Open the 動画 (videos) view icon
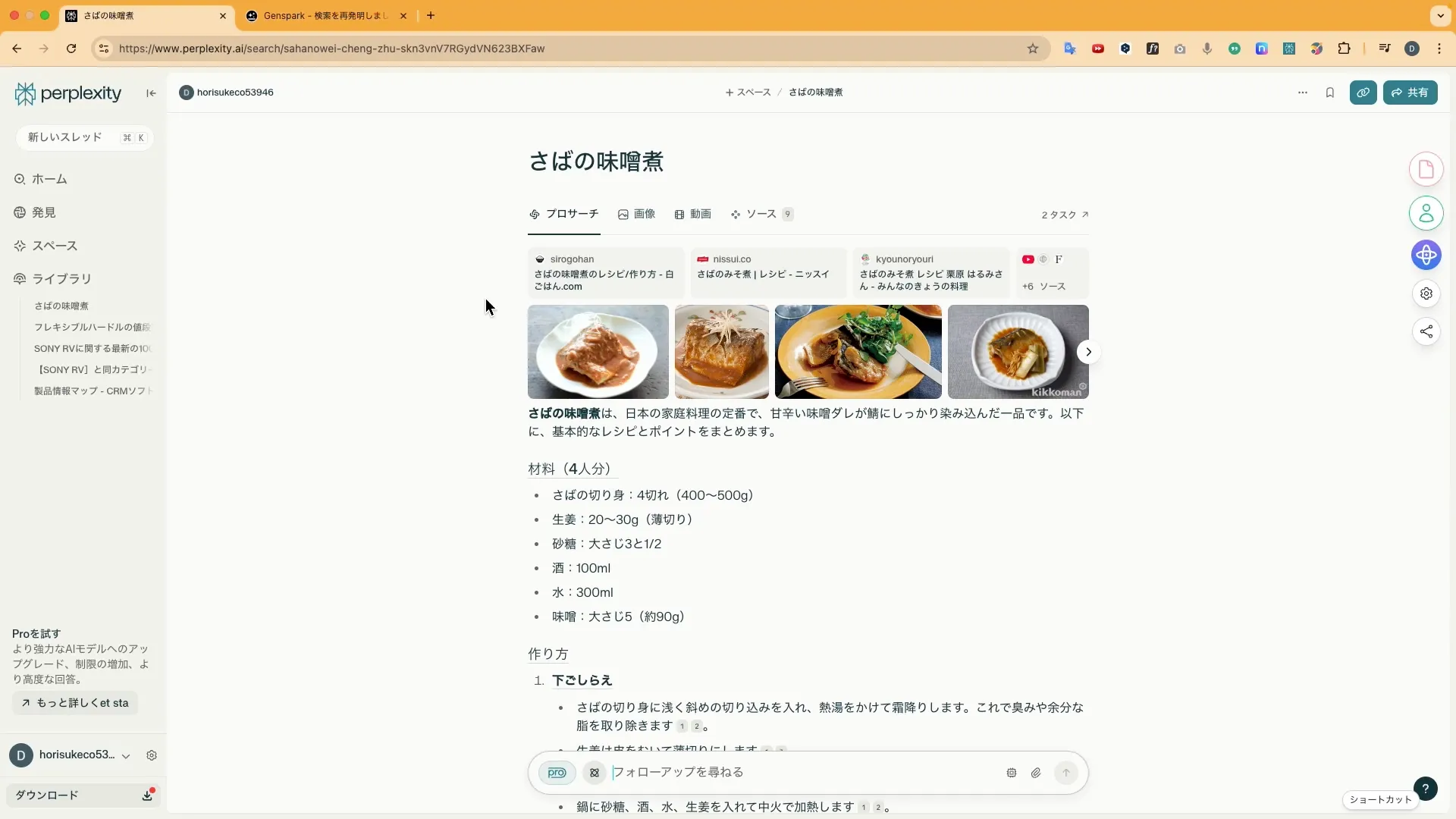The height and width of the screenshot is (819, 1456). (680, 215)
